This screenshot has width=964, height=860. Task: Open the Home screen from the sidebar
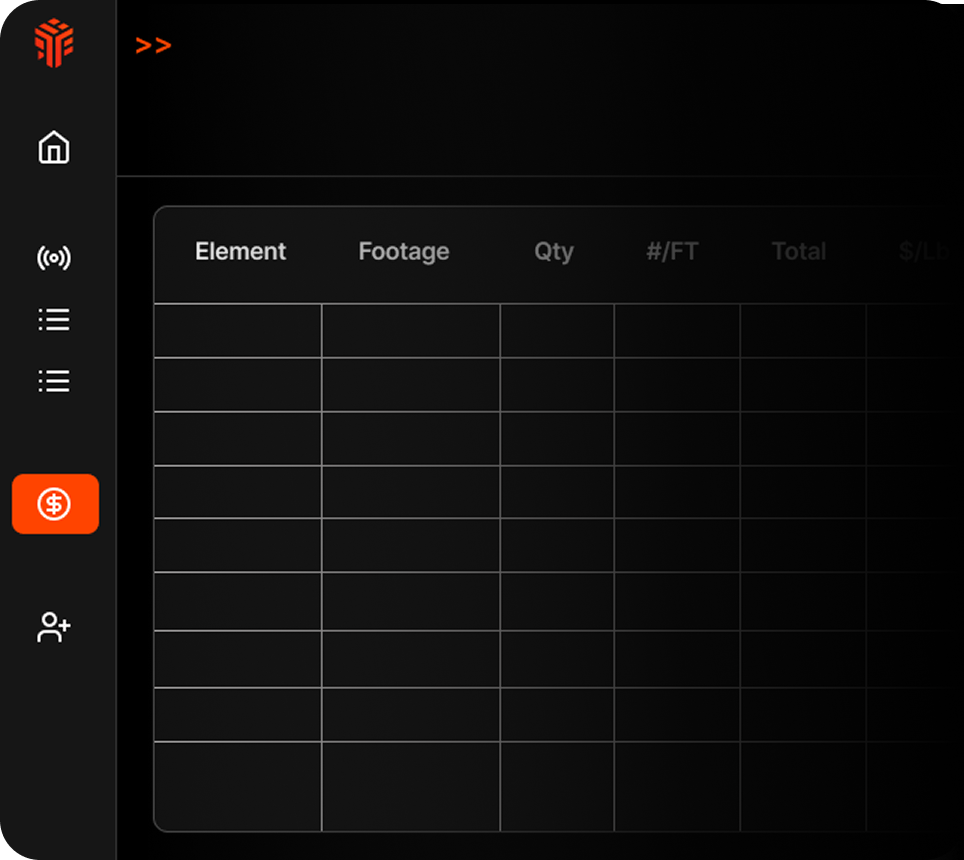tap(52, 147)
